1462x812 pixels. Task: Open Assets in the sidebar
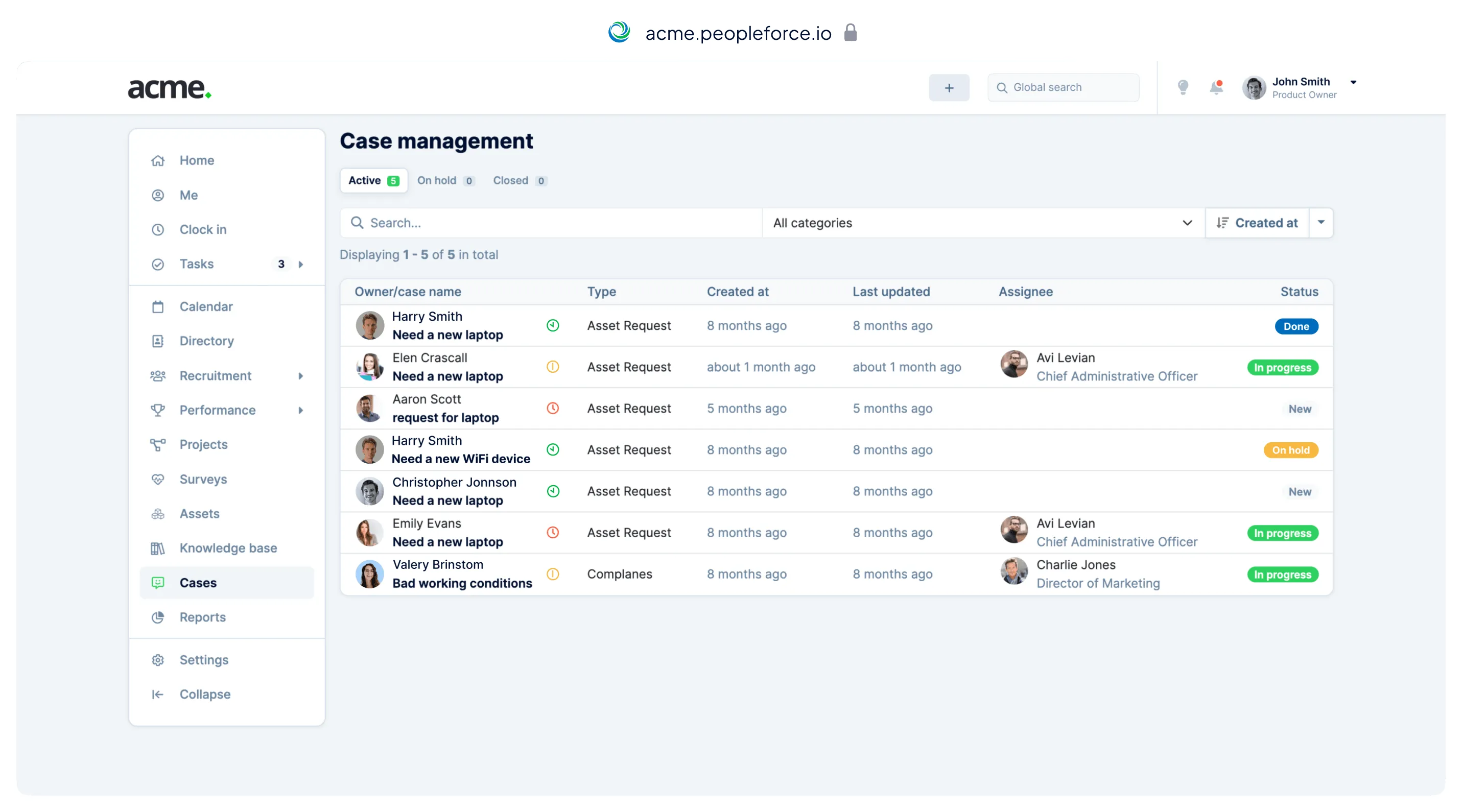coord(199,513)
